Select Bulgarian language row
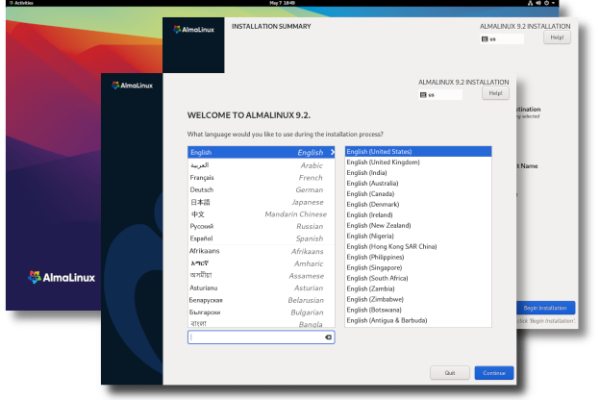 pos(261,312)
